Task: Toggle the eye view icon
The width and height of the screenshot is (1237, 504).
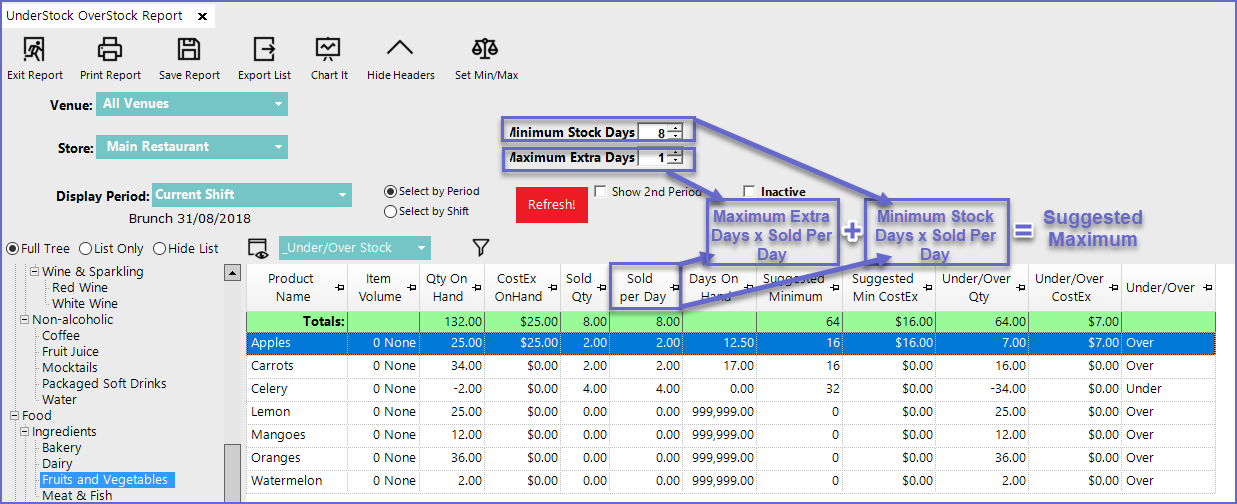Action: (259, 248)
